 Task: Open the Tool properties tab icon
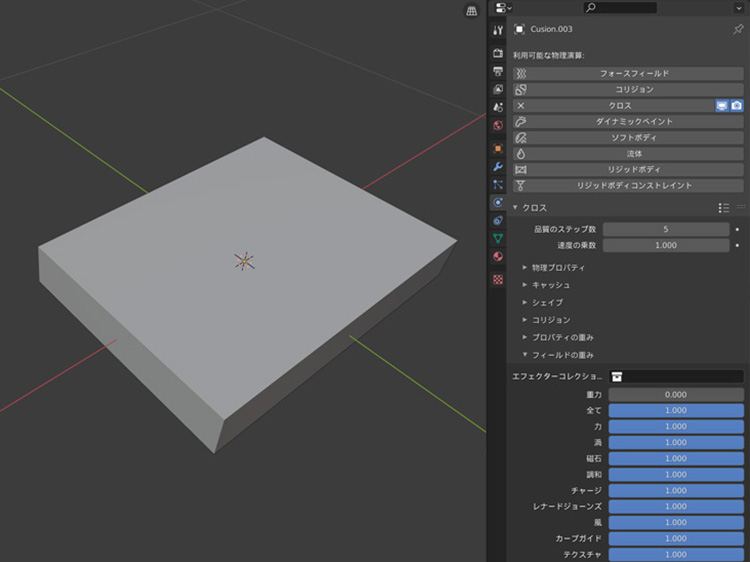tap(498, 31)
